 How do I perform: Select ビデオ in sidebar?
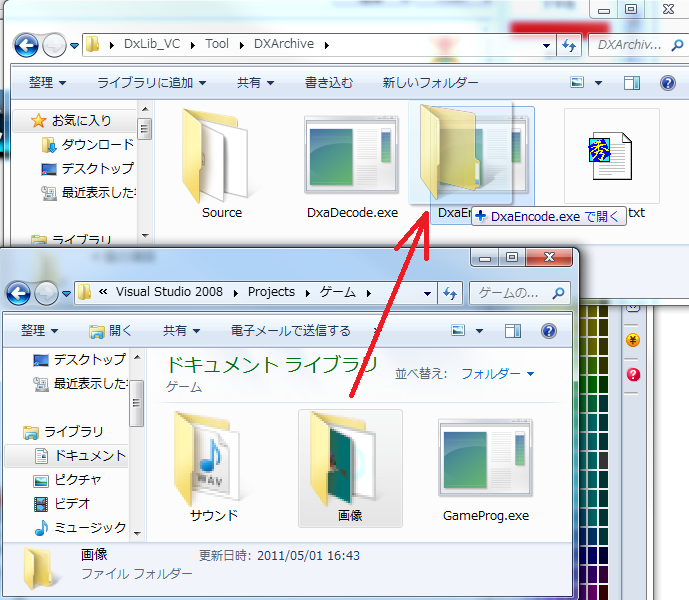pos(62,503)
